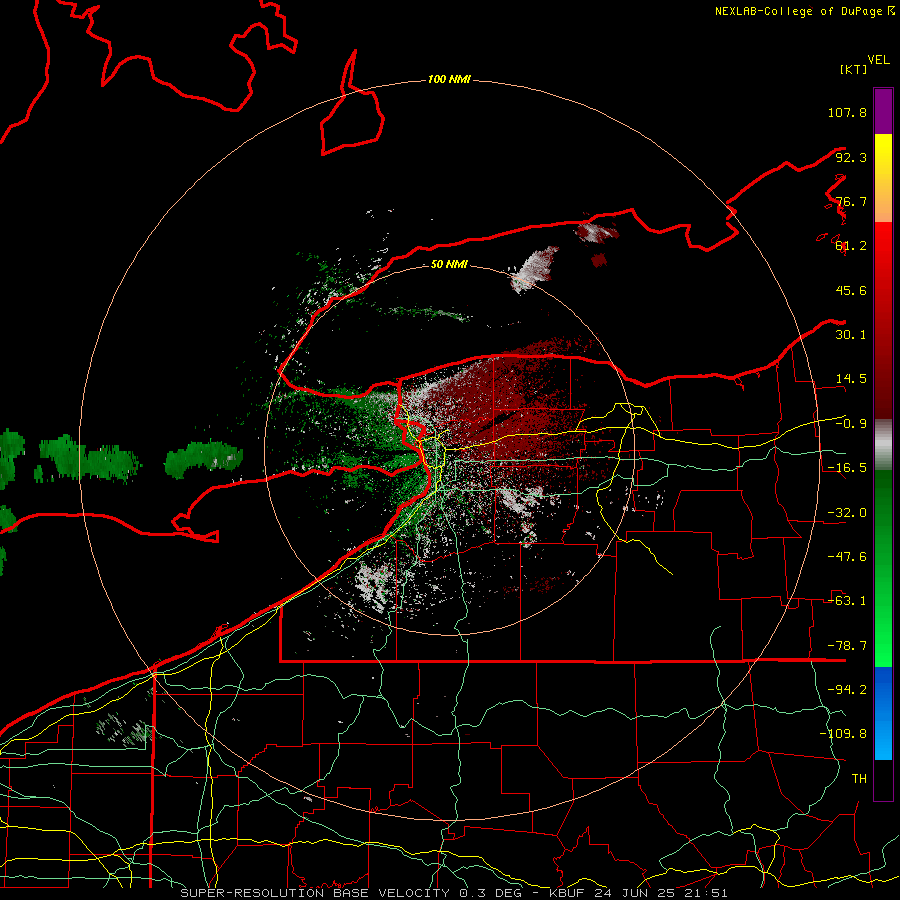Click the -78.7 legend value
The image size is (900, 900).
847,646
